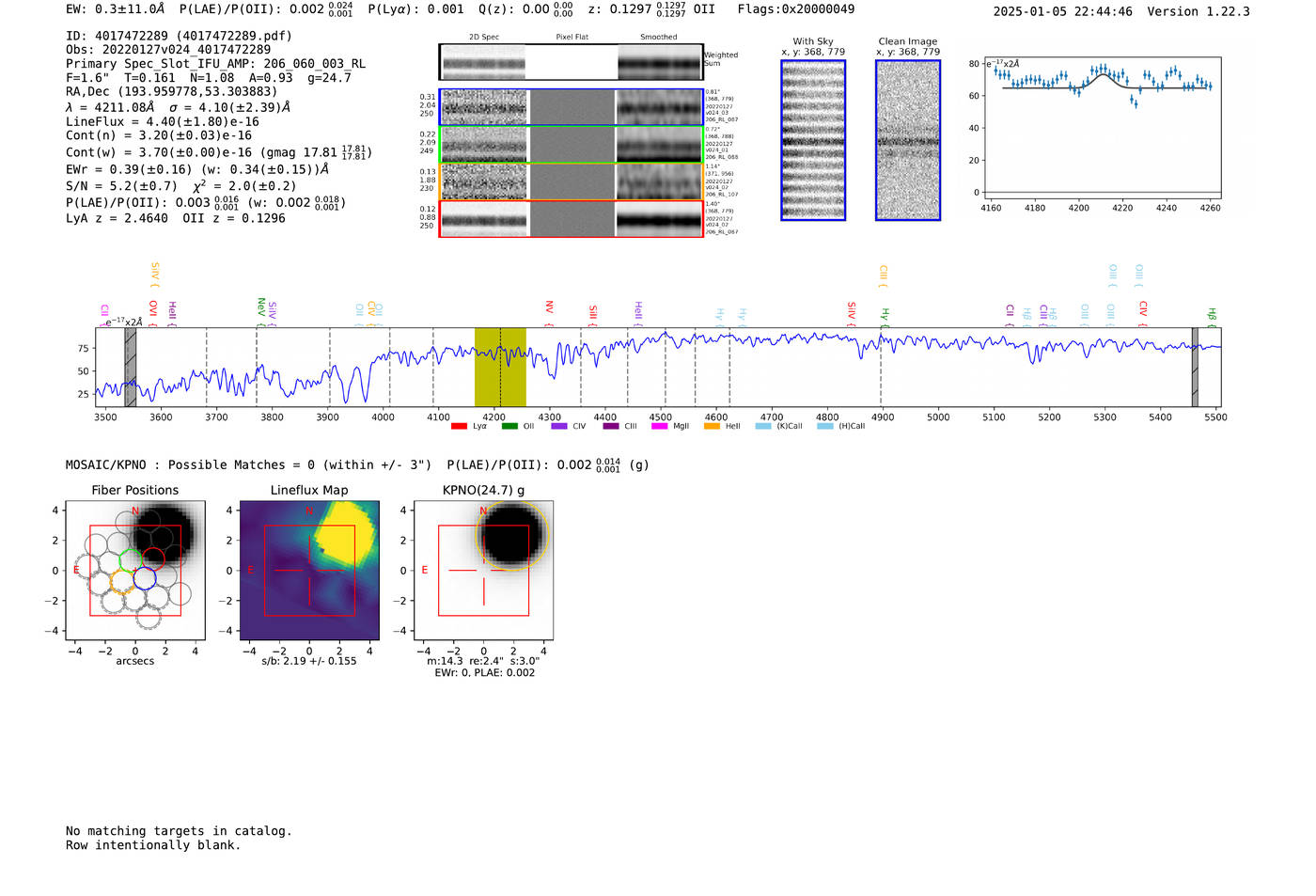
Task: Click the orange CIII label above 4900
Action: (x=883, y=275)
